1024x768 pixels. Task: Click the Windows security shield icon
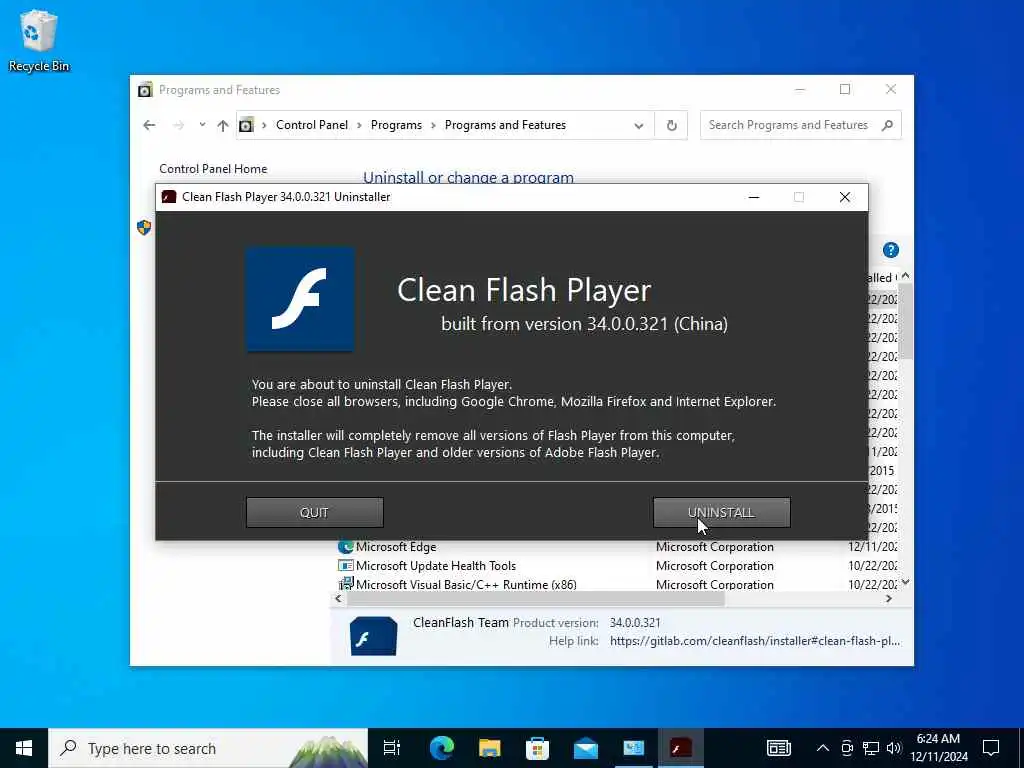[144, 227]
